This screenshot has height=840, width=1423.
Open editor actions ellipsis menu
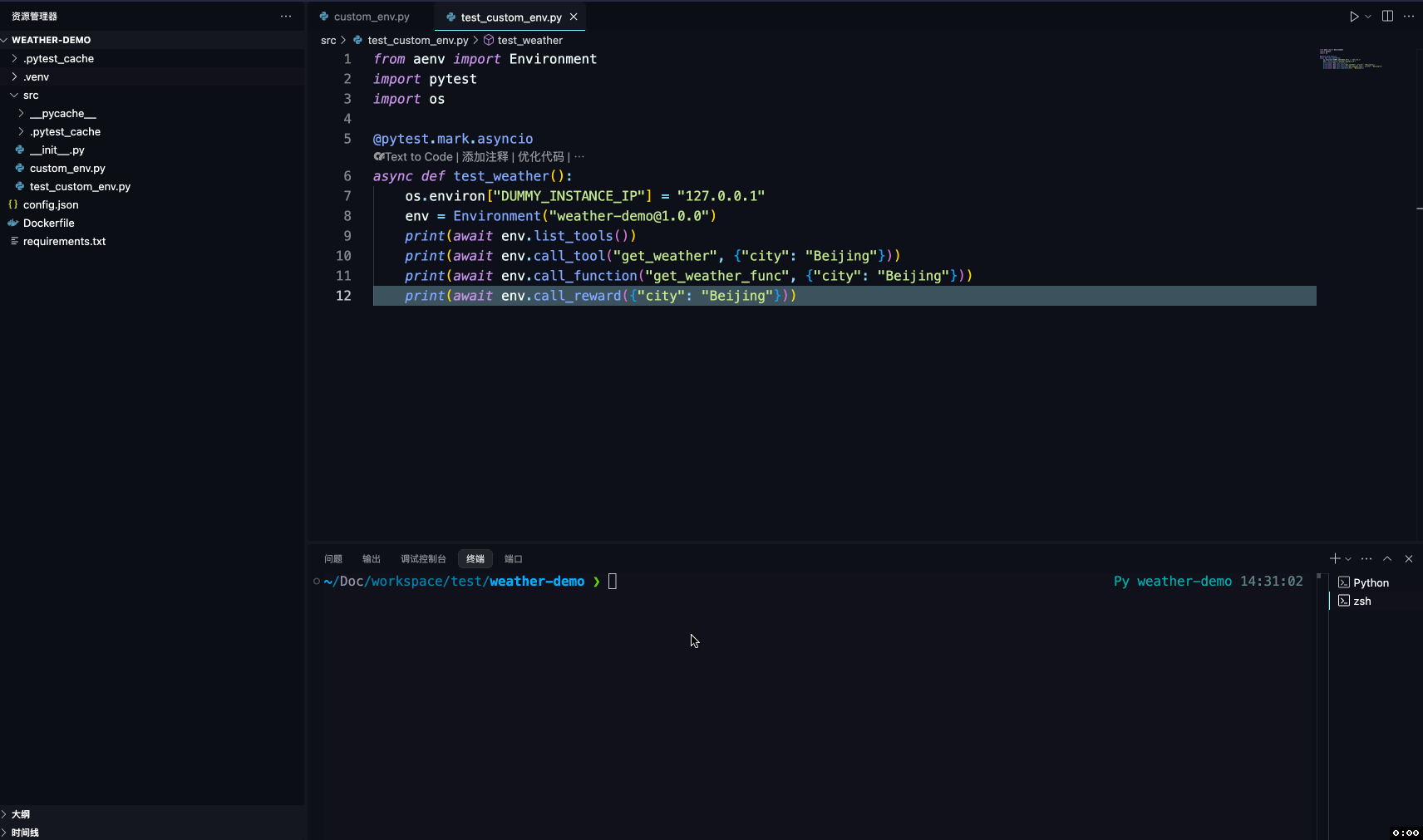[x=1411, y=16]
